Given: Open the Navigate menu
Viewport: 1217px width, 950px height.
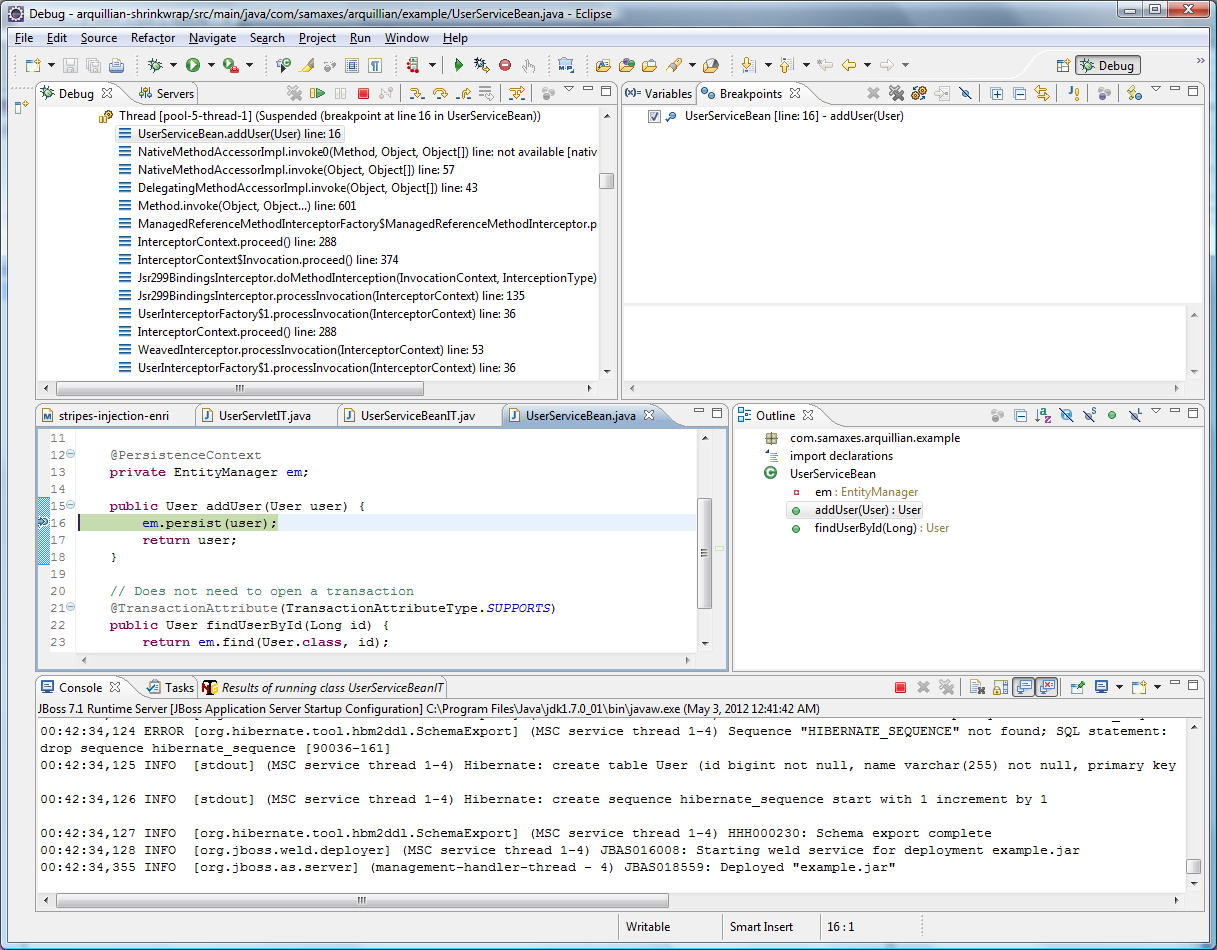Looking at the screenshot, I should coord(212,38).
